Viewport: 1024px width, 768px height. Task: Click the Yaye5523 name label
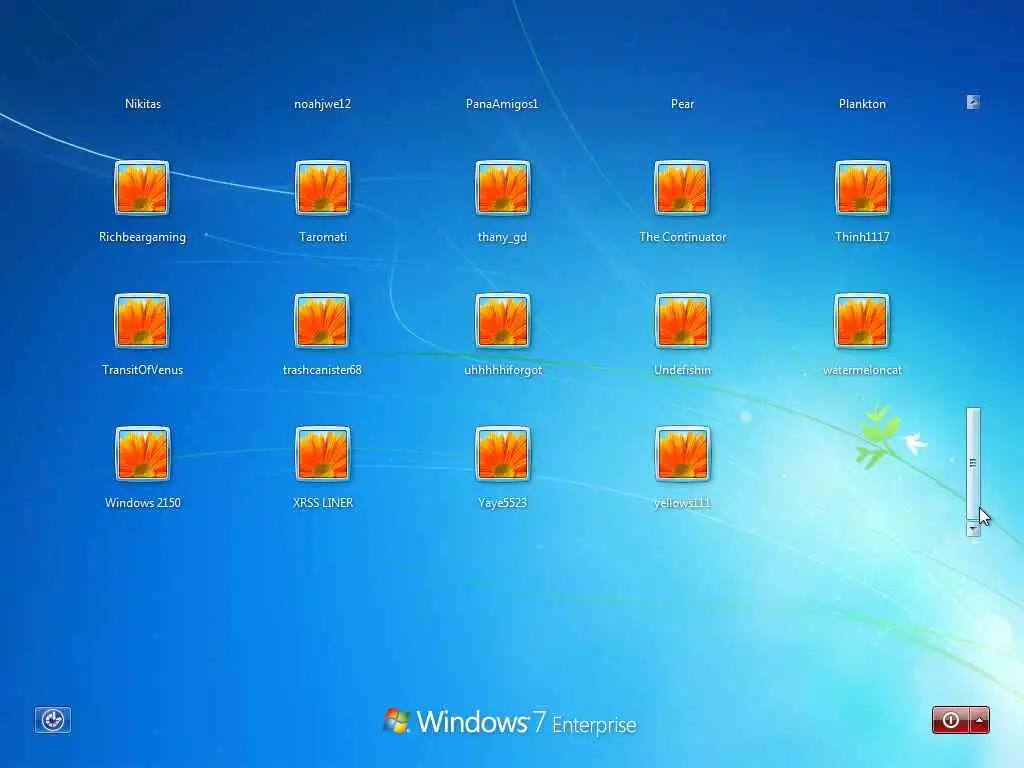click(502, 503)
